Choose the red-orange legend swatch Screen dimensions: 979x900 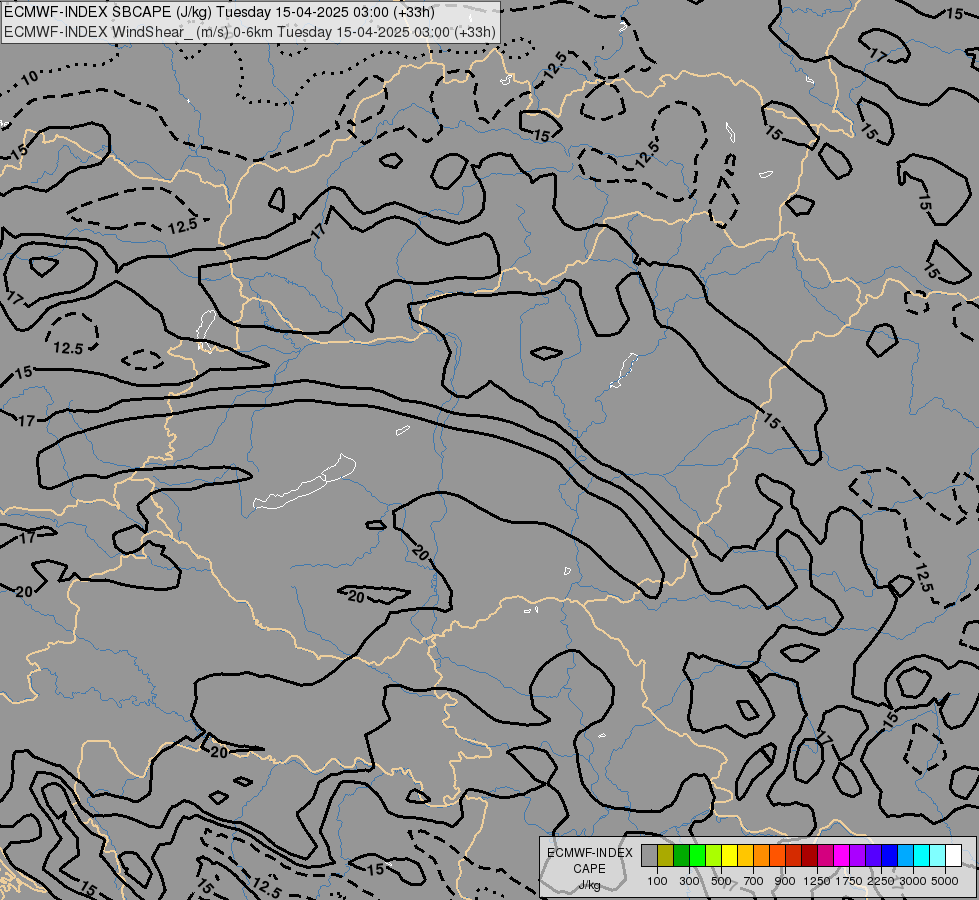[x=777, y=856]
